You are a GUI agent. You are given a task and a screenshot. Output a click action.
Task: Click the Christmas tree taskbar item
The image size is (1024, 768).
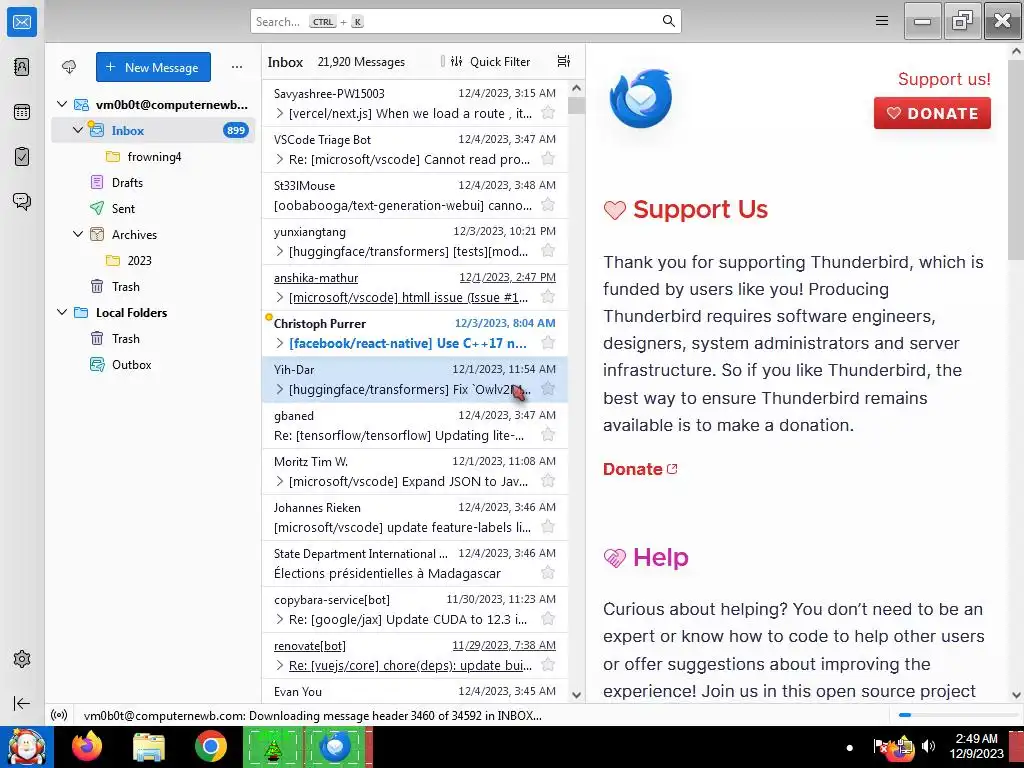click(x=273, y=746)
